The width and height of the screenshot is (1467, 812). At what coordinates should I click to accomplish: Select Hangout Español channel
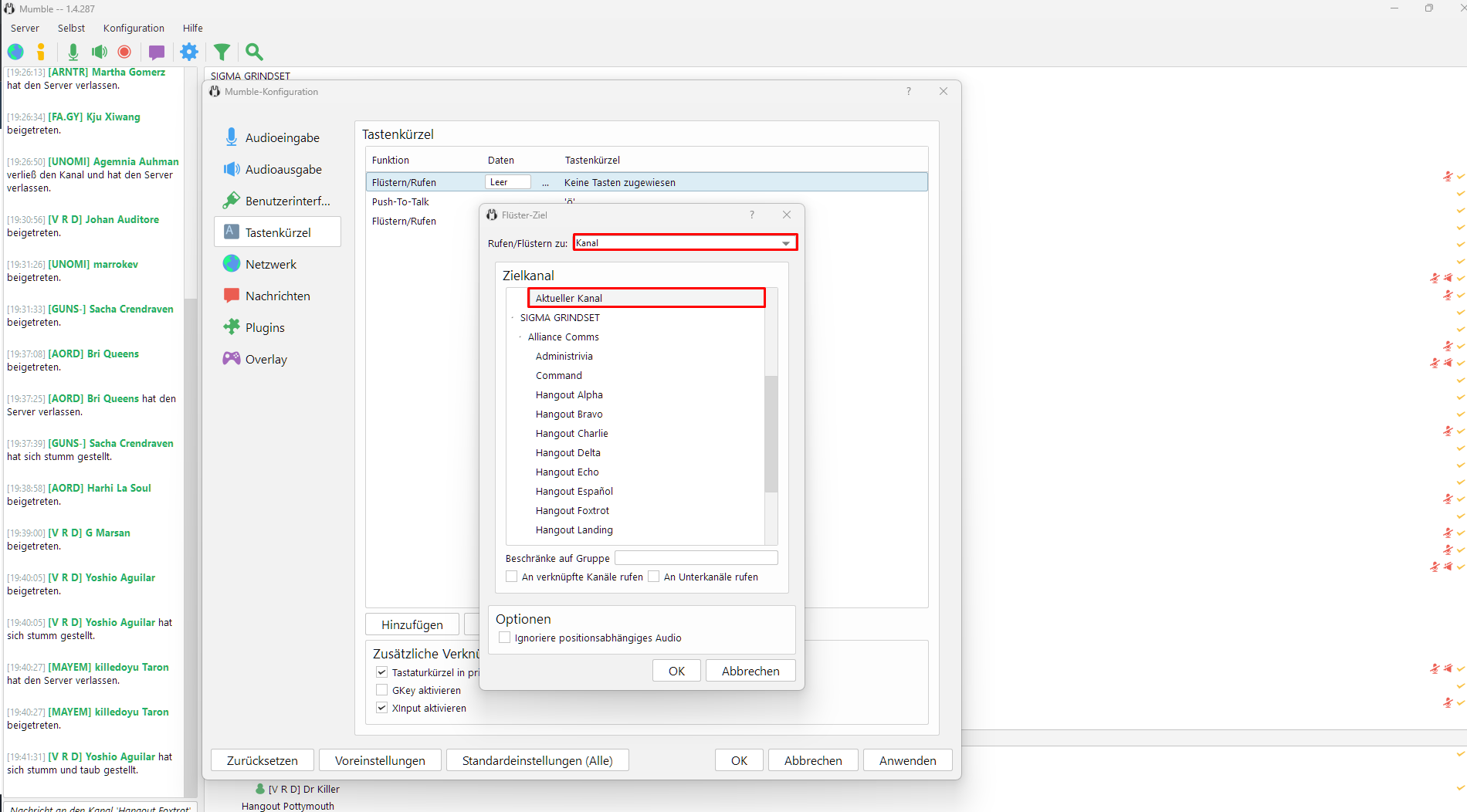coord(574,491)
